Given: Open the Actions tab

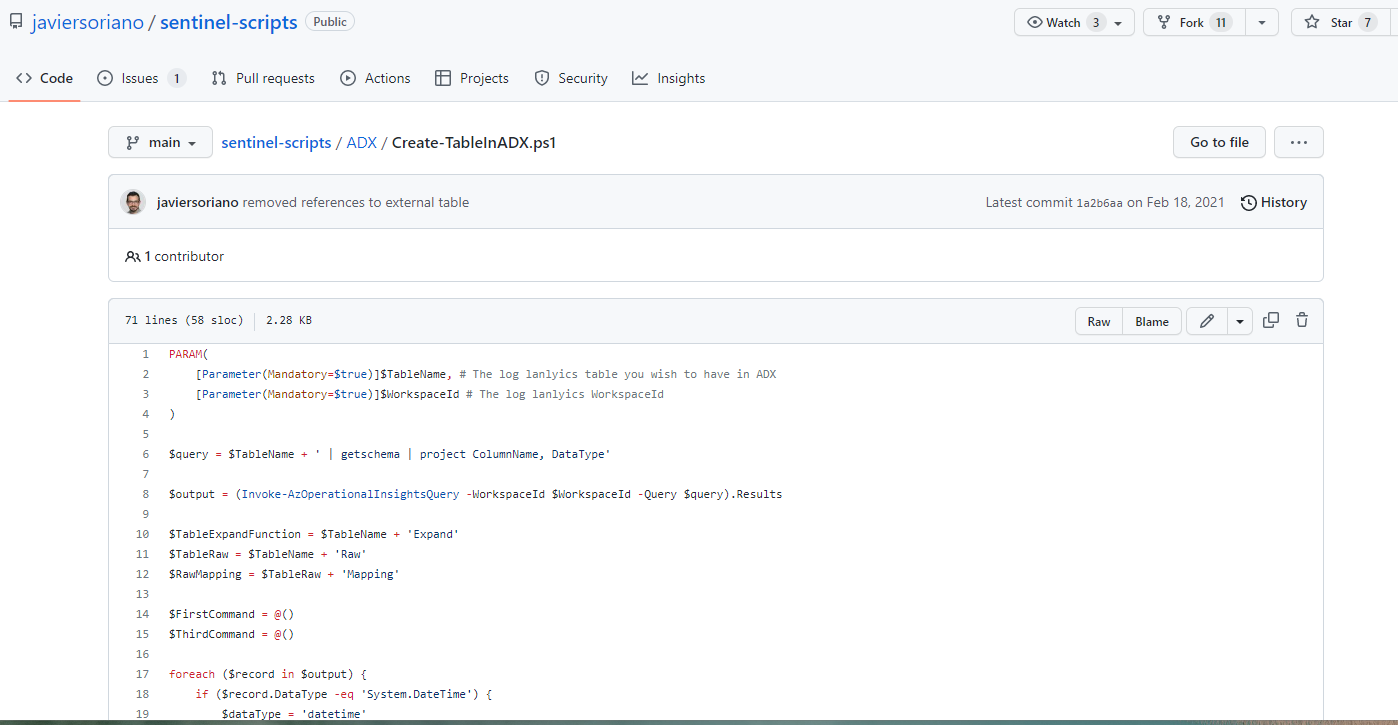Looking at the screenshot, I should [375, 78].
